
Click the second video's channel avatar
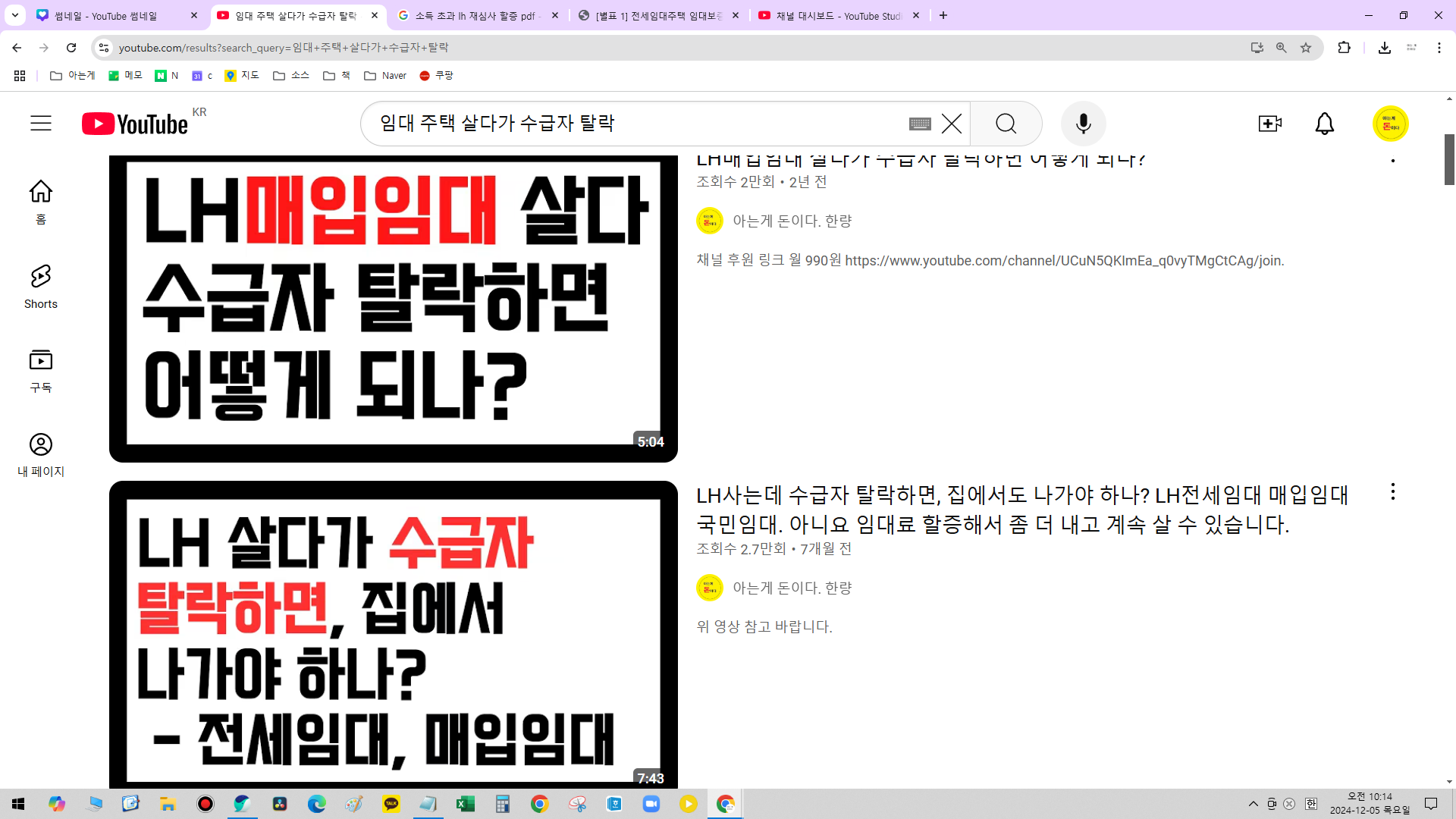pyautogui.click(x=710, y=588)
